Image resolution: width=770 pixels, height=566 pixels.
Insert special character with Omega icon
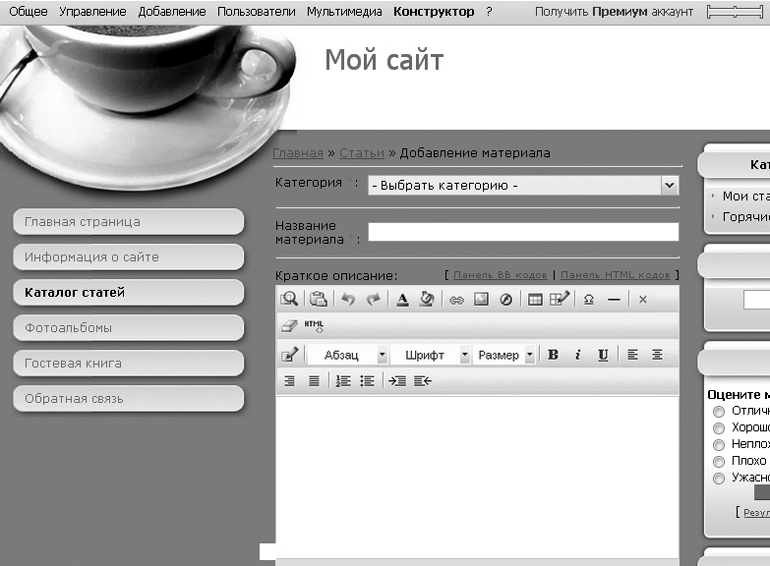[x=589, y=299]
